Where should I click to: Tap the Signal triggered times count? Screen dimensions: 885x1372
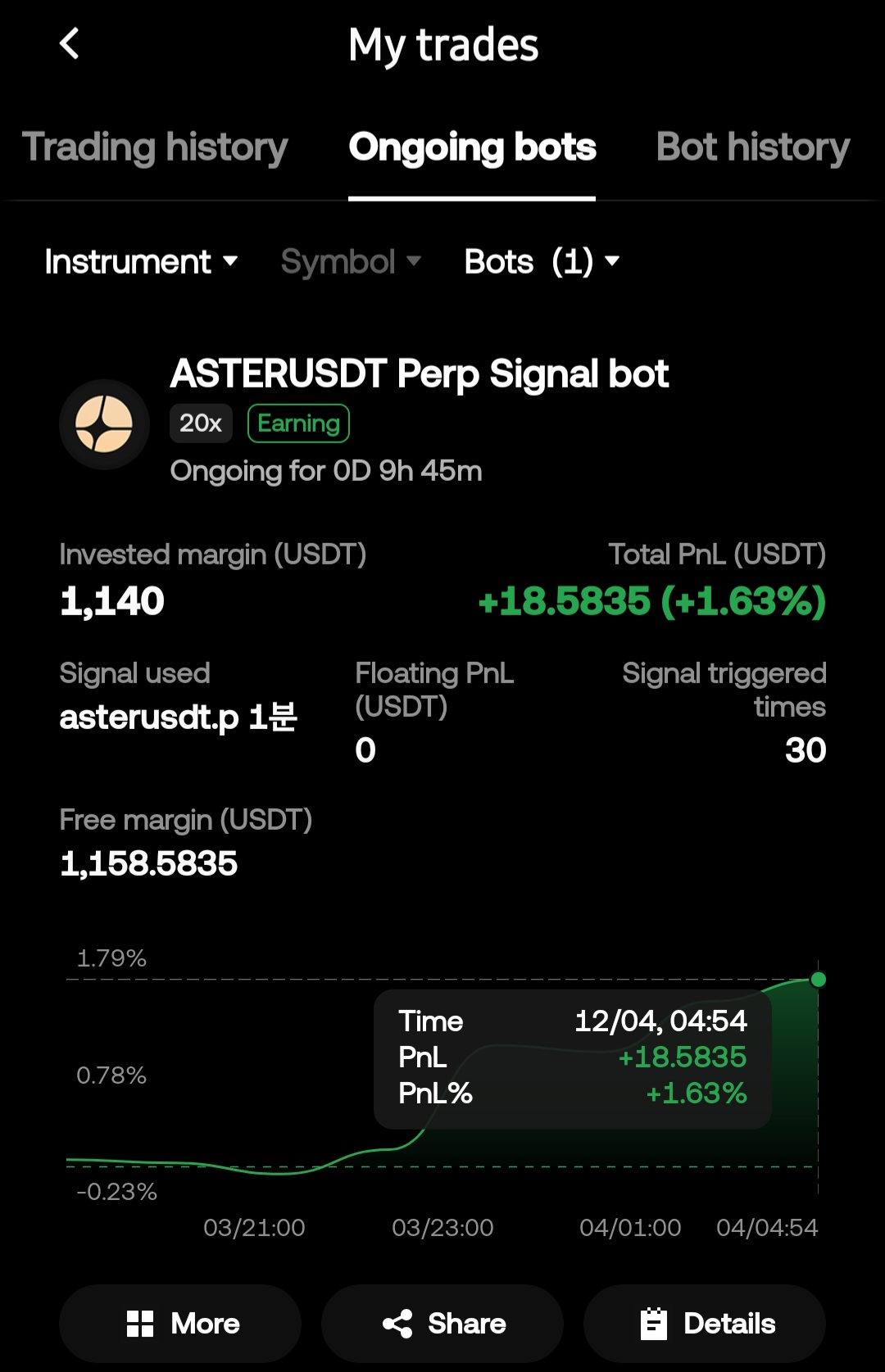[805, 750]
